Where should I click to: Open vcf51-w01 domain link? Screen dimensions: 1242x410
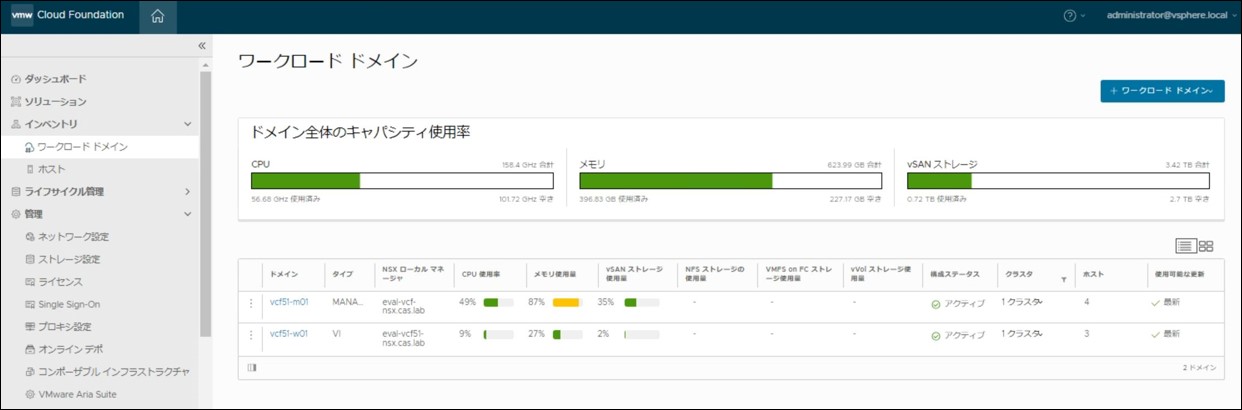click(289, 332)
